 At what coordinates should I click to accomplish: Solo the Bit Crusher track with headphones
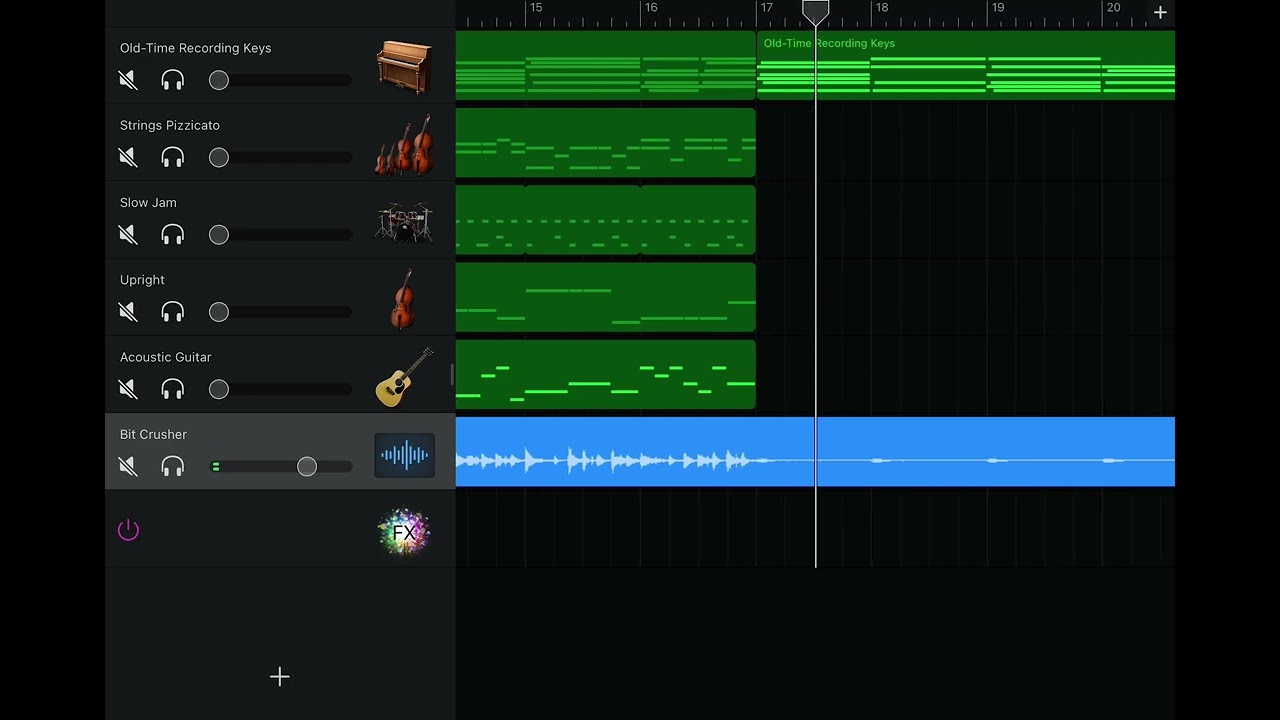[173, 466]
